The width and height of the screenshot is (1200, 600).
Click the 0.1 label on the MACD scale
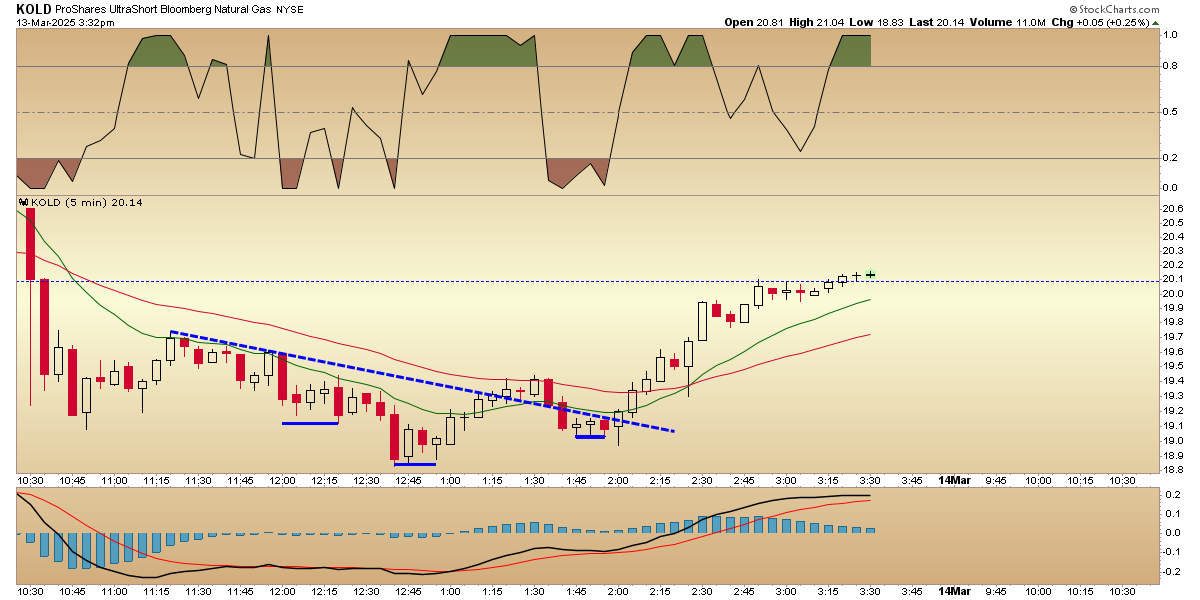point(1174,513)
